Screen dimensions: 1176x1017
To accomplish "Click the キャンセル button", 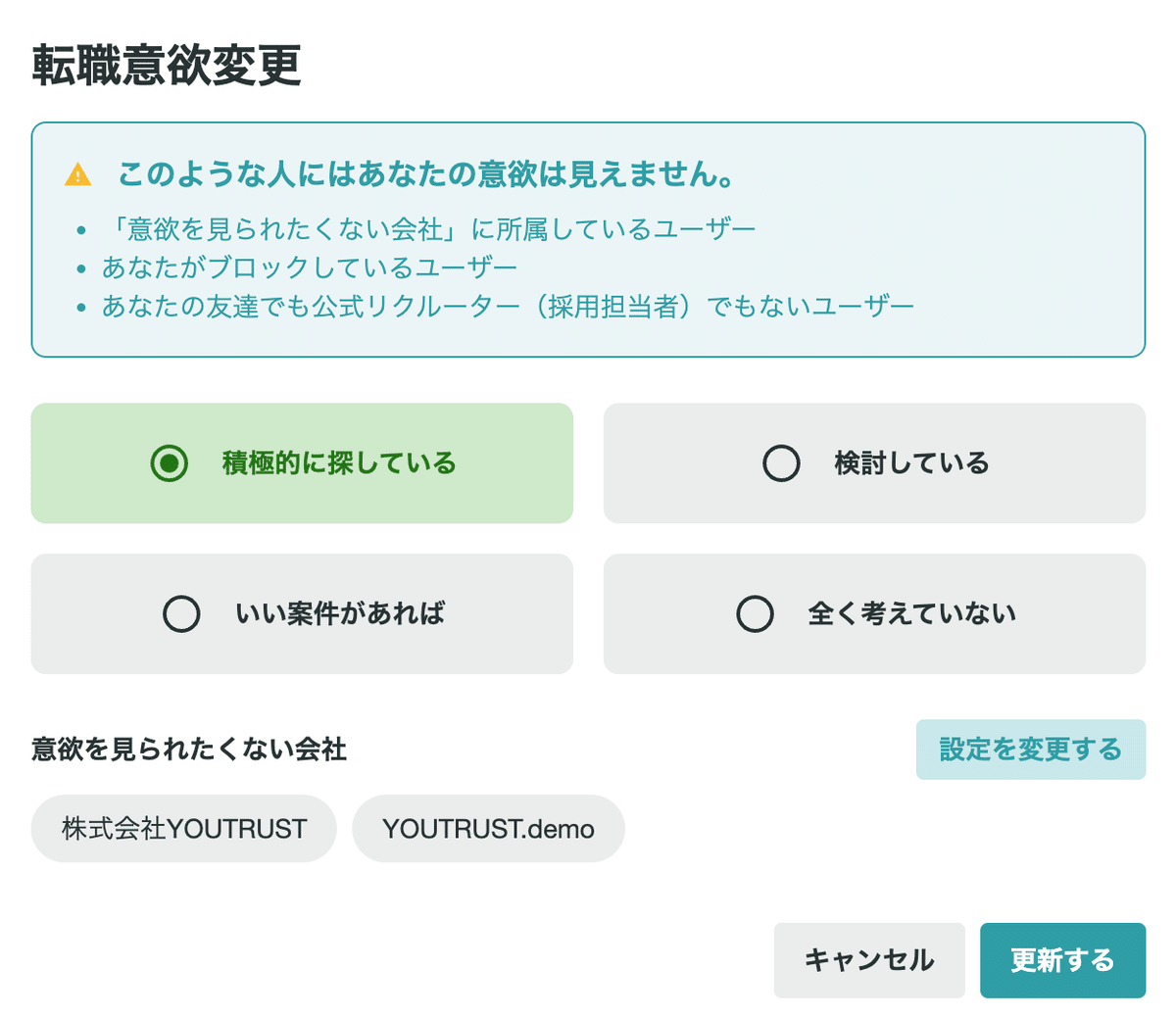I will tap(868, 960).
